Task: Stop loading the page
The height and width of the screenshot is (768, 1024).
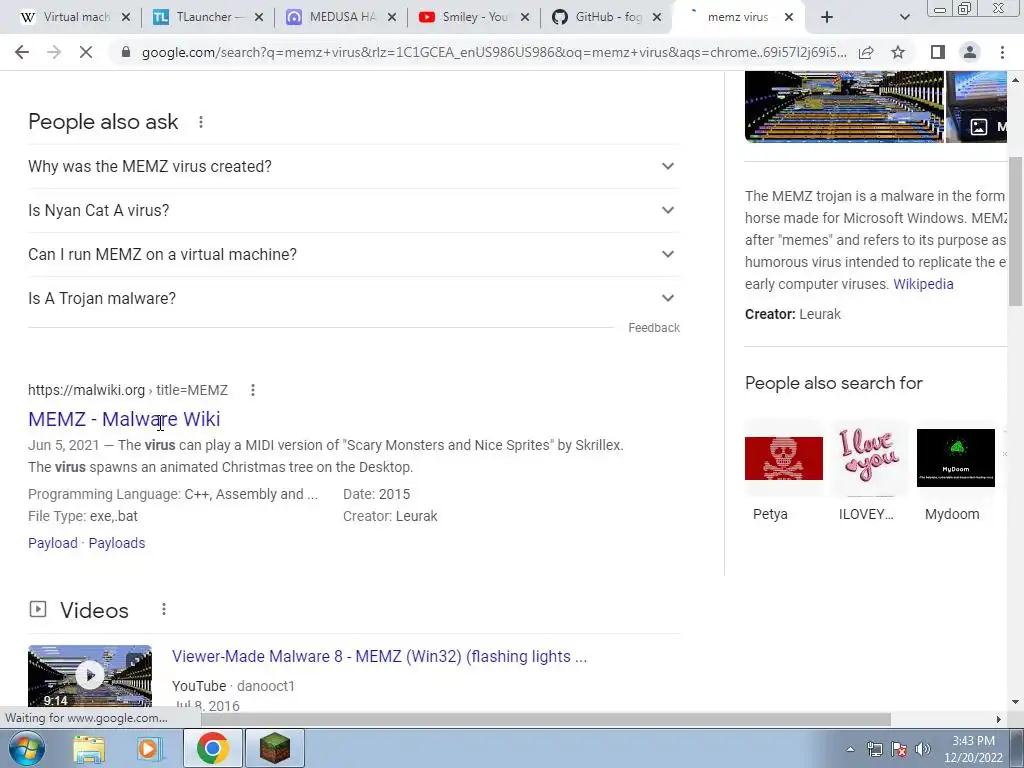Action: (x=86, y=52)
